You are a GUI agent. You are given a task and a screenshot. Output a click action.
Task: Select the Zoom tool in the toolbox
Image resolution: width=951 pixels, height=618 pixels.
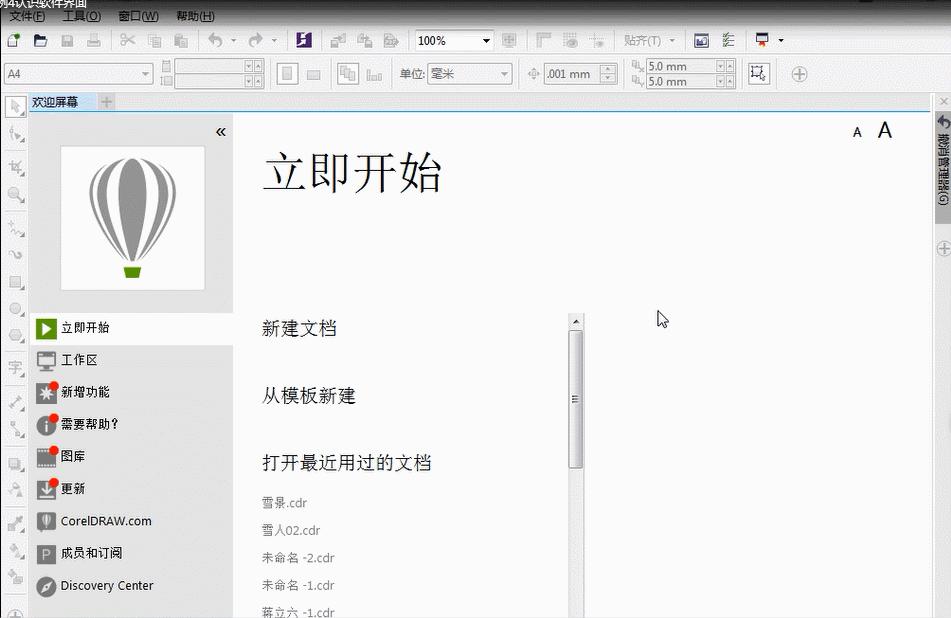(13, 192)
